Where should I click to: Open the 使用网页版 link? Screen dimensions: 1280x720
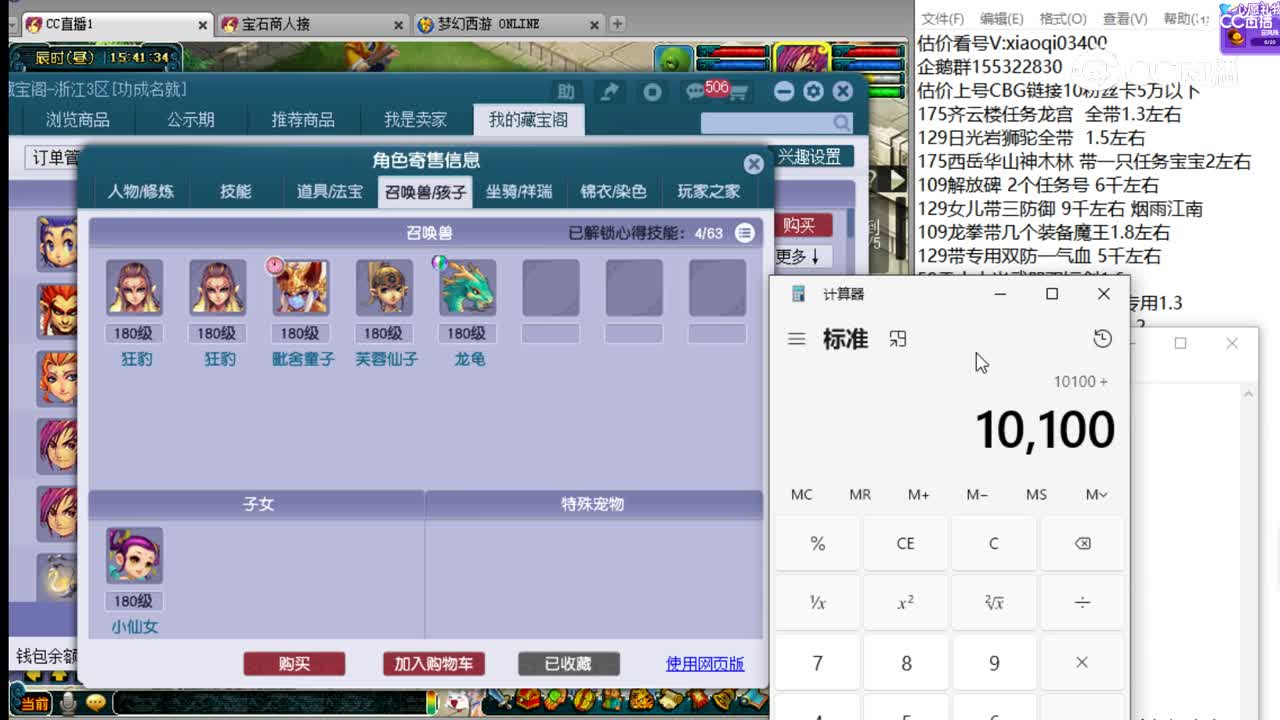click(705, 664)
